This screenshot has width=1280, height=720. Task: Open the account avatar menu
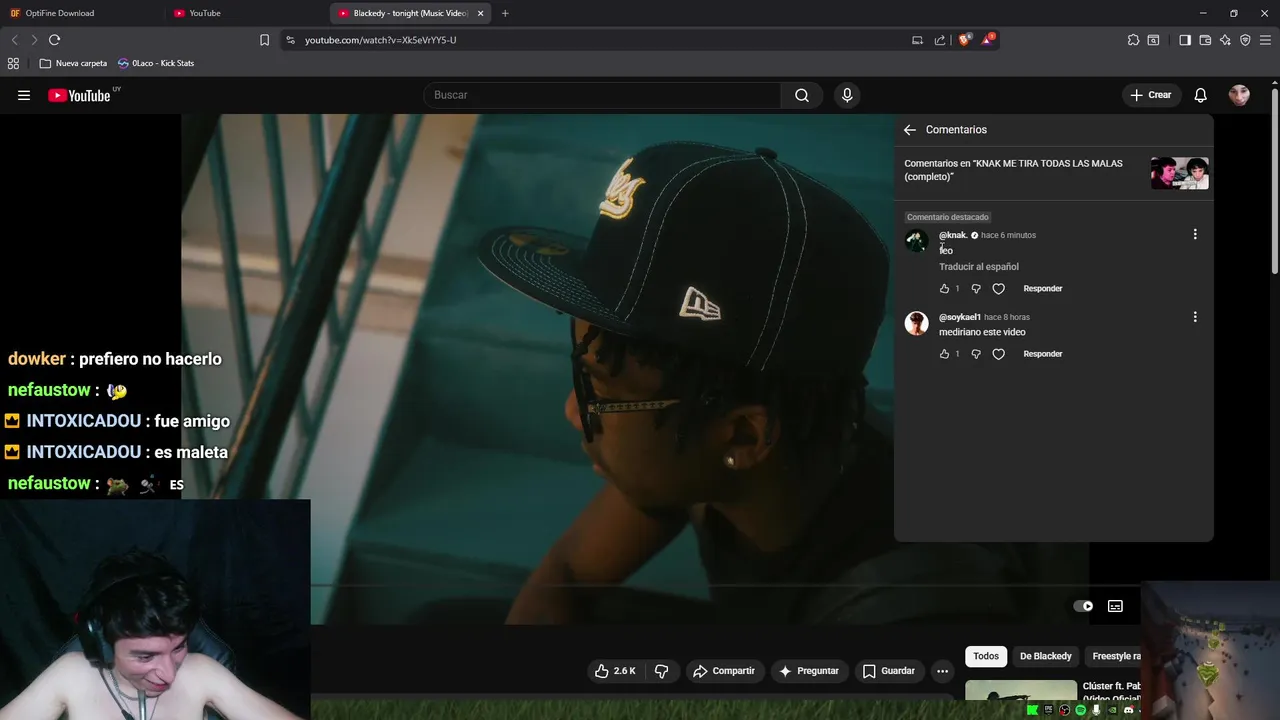[x=1239, y=95]
